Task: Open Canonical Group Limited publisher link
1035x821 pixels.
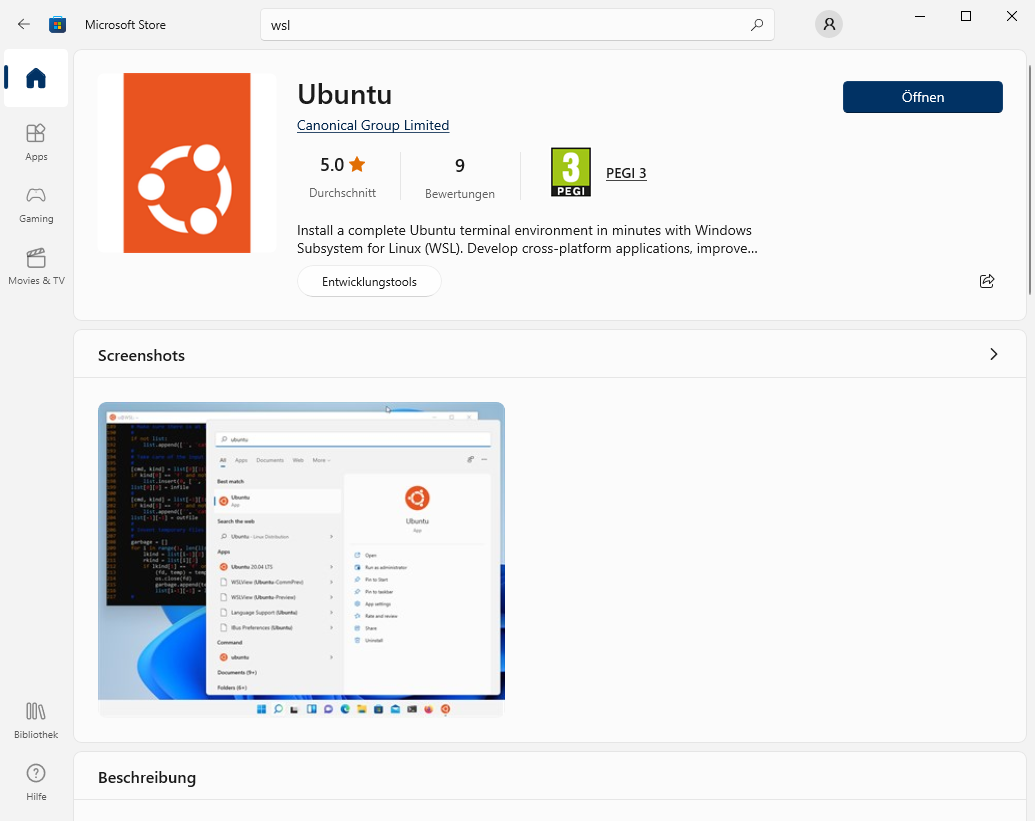Action: 373,125
